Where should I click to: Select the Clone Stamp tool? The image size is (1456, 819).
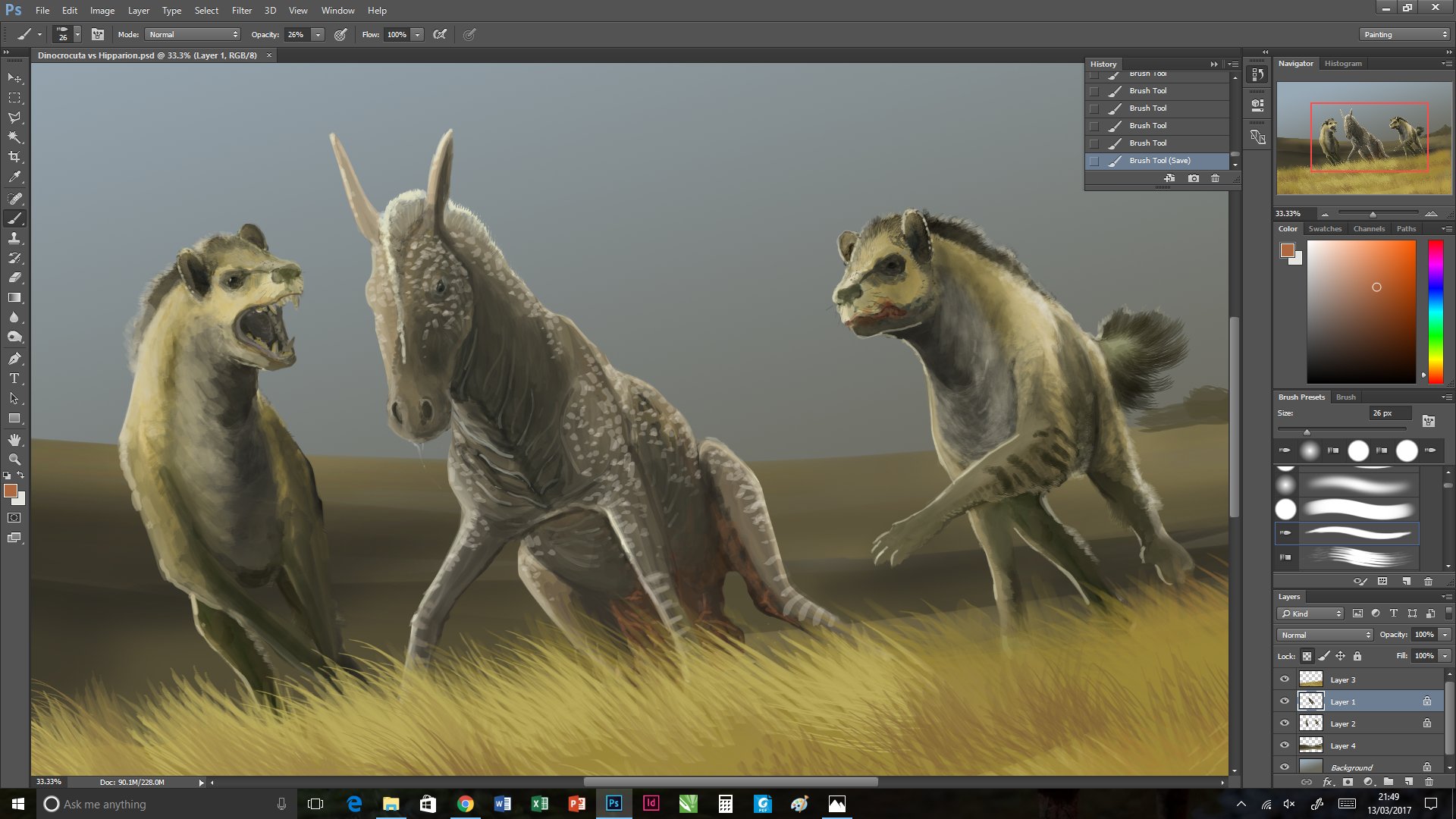(x=14, y=238)
